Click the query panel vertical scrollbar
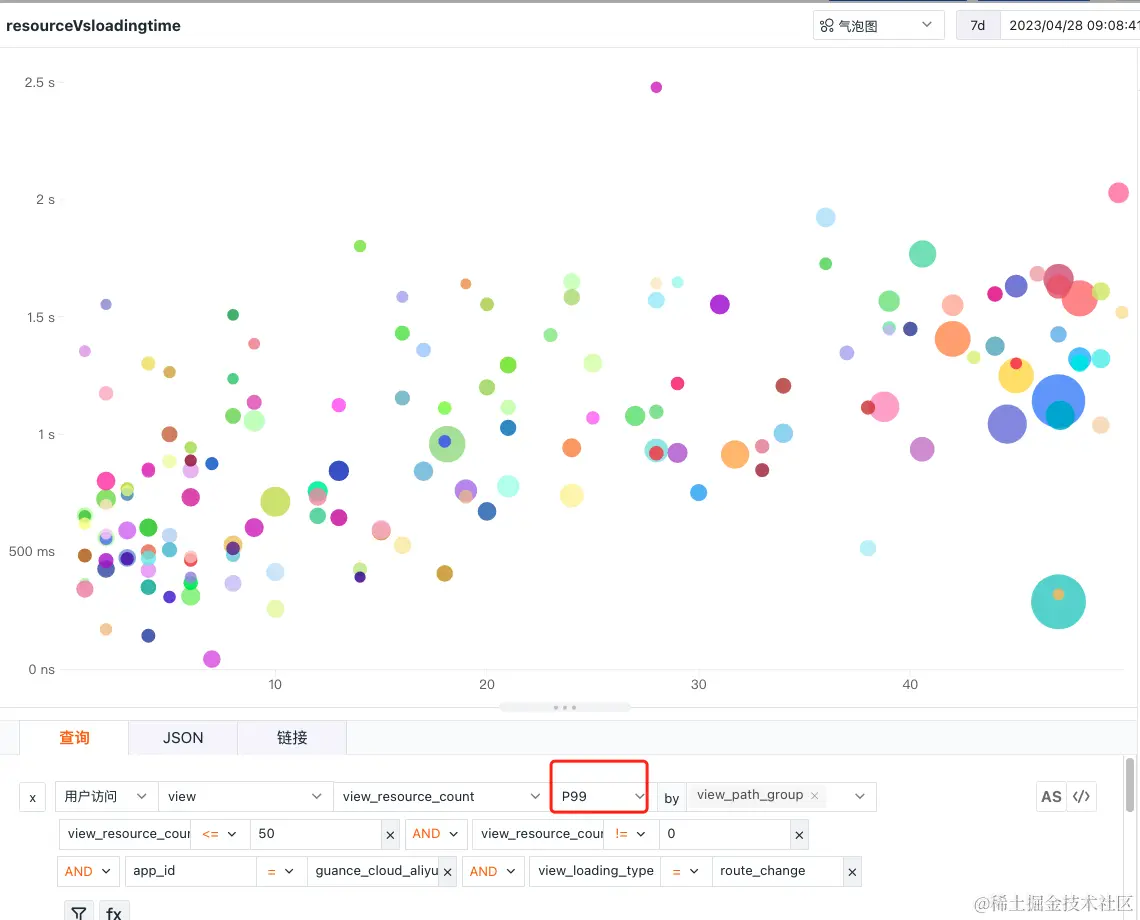Viewport: 1140px width, 920px height. coord(1129,785)
